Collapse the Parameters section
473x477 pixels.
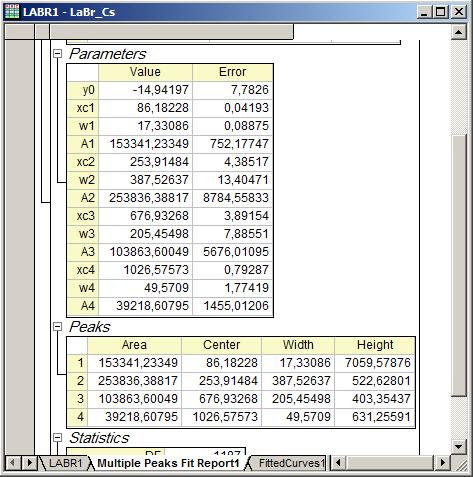click(58, 54)
